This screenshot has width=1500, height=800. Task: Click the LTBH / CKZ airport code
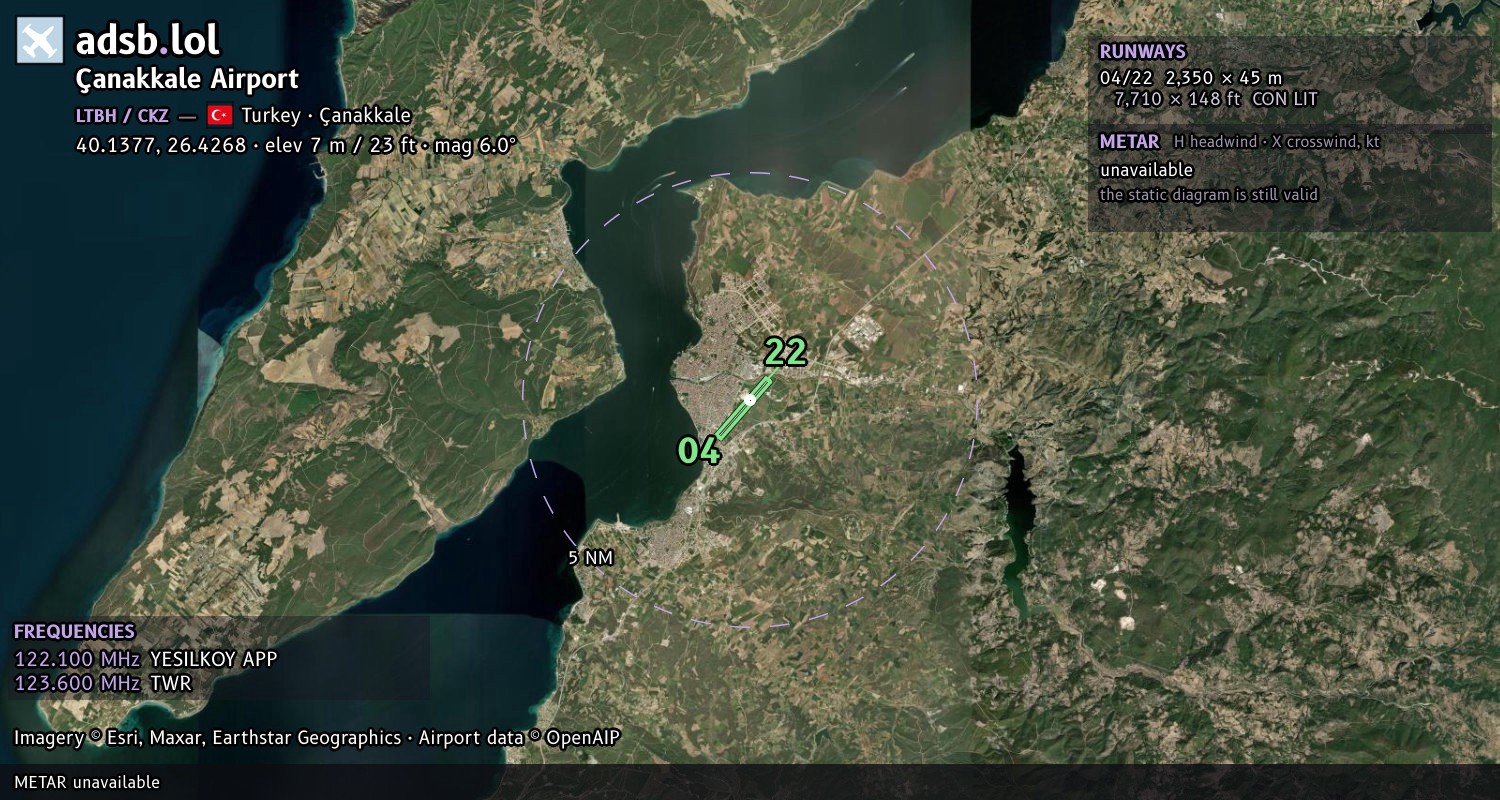[x=122, y=115]
